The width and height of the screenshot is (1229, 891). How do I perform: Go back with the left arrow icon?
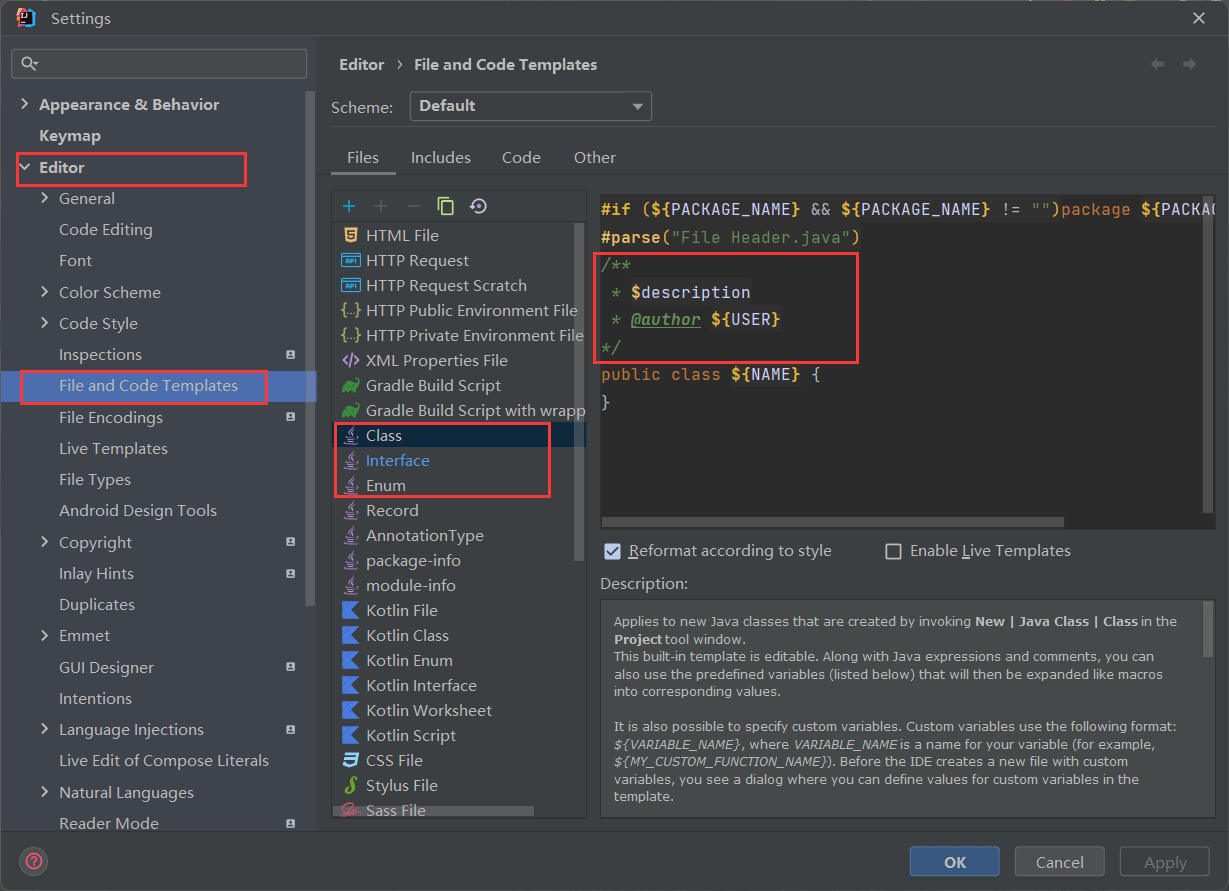[1157, 64]
